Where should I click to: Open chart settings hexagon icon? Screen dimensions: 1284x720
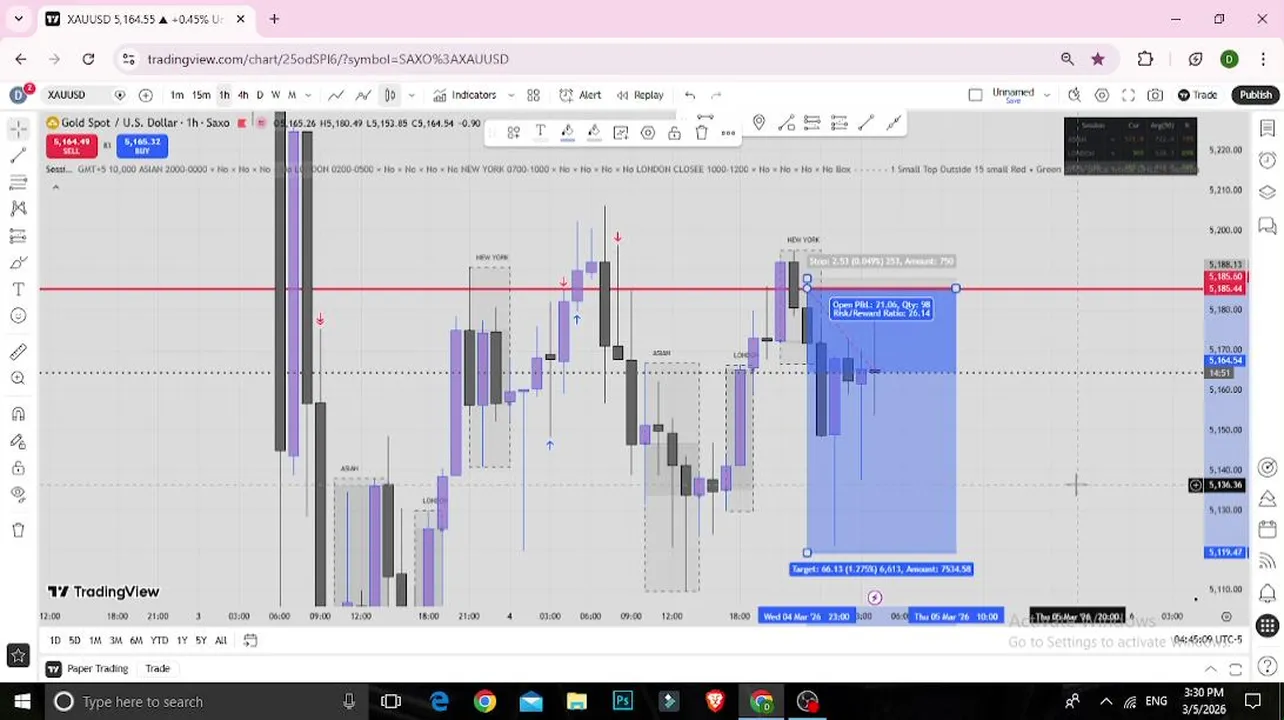(x=1101, y=95)
